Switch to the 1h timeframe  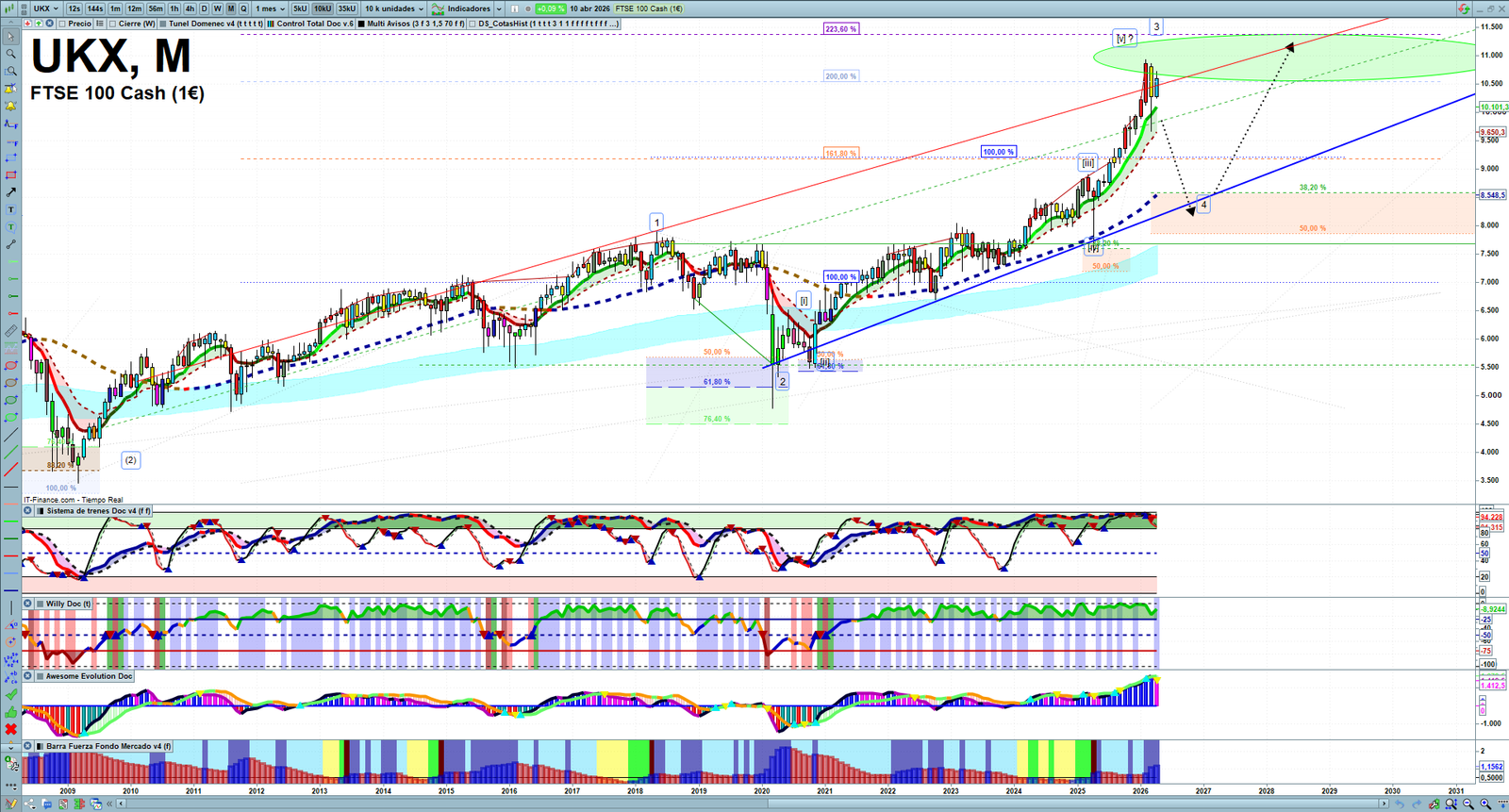coord(174,8)
